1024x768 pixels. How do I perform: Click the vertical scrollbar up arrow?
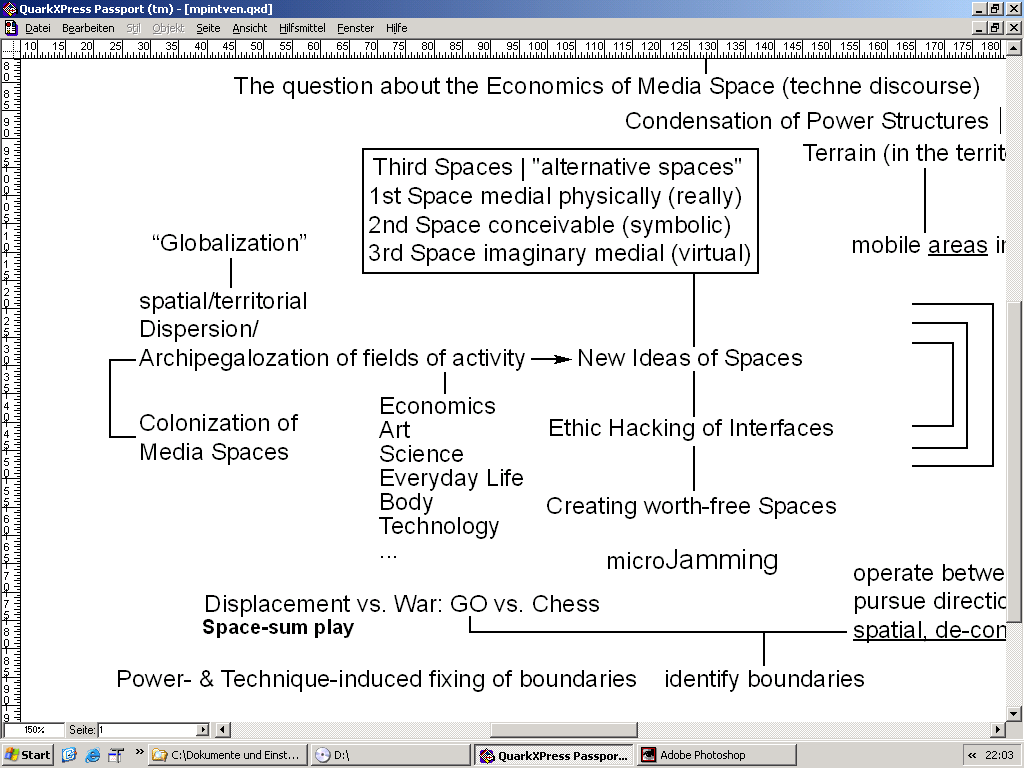pyautogui.click(x=1014, y=48)
